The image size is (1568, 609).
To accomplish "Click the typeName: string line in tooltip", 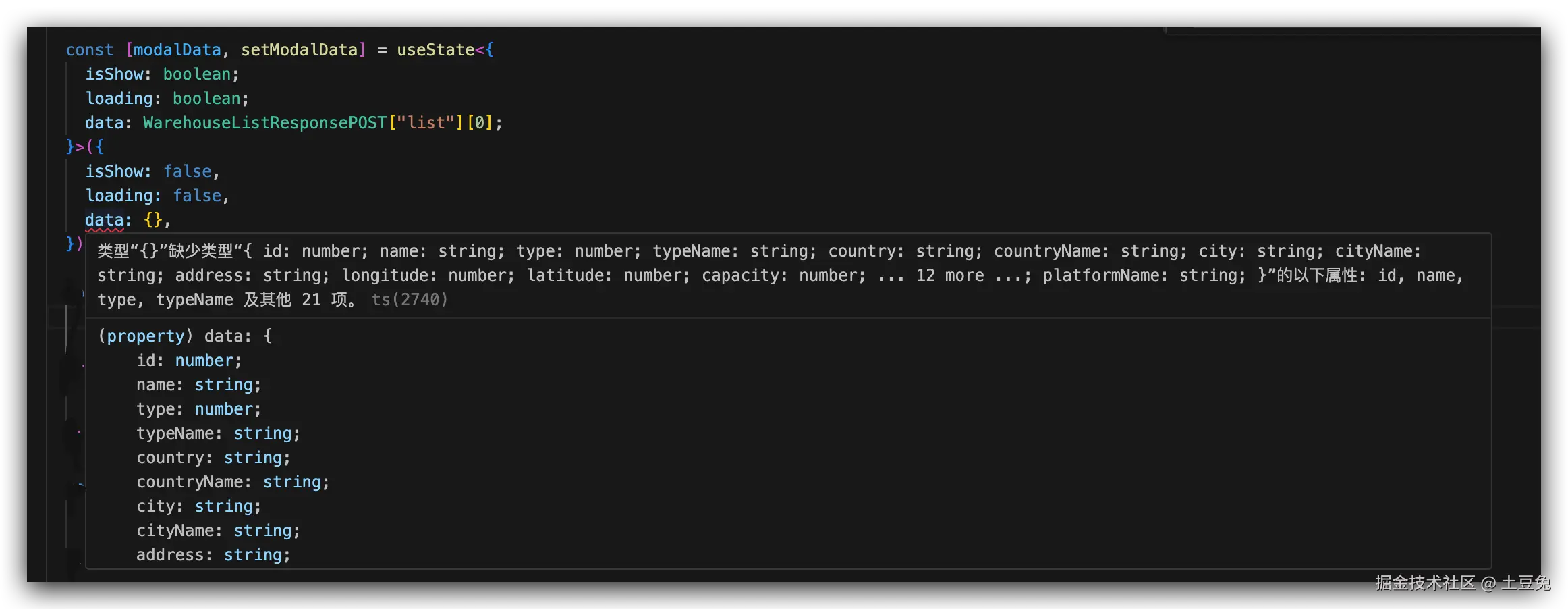I will pyautogui.click(x=217, y=433).
